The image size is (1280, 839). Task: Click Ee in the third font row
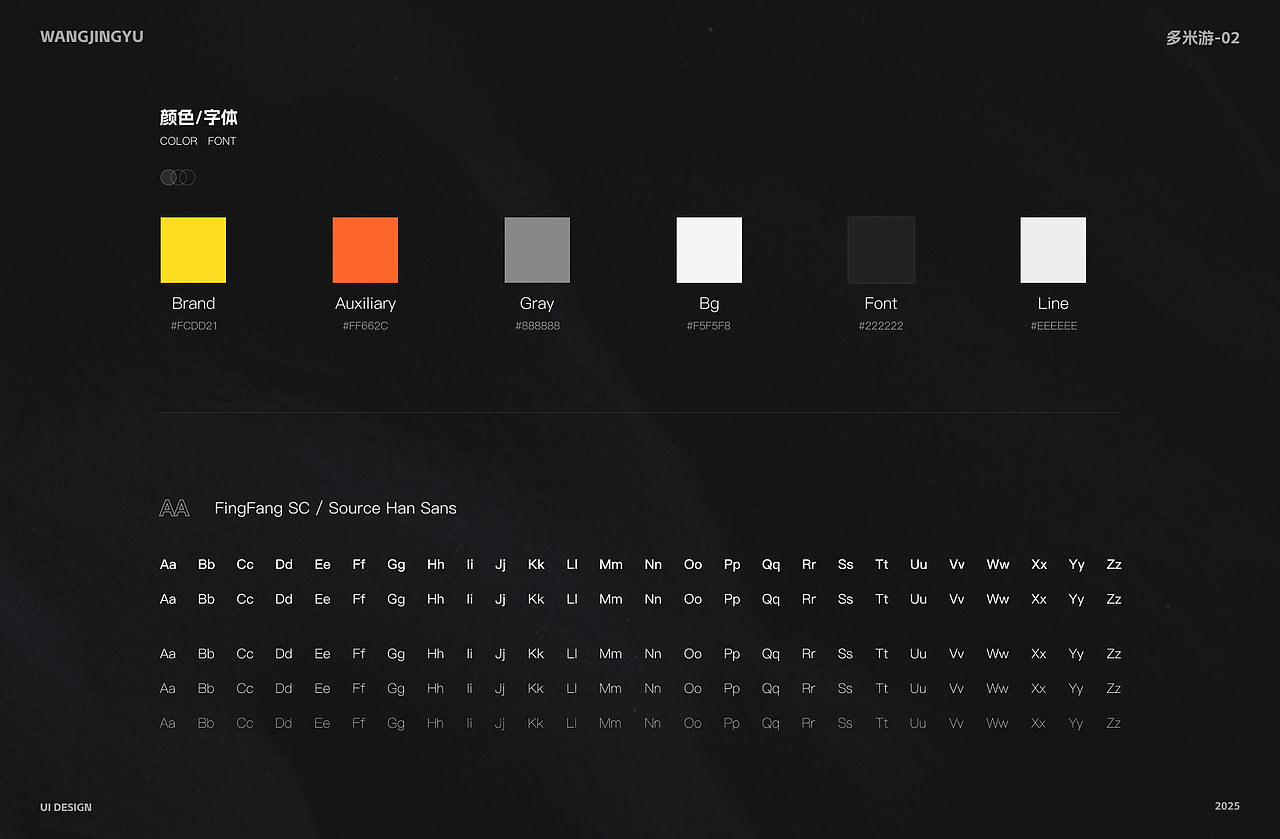pyautogui.click(x=322, y=654)
